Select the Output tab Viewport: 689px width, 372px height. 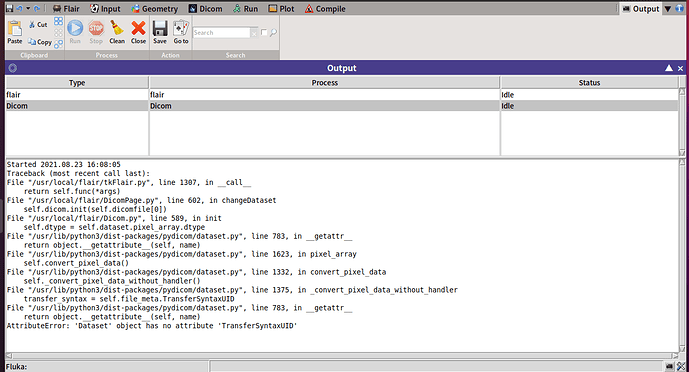click(641, 9)
